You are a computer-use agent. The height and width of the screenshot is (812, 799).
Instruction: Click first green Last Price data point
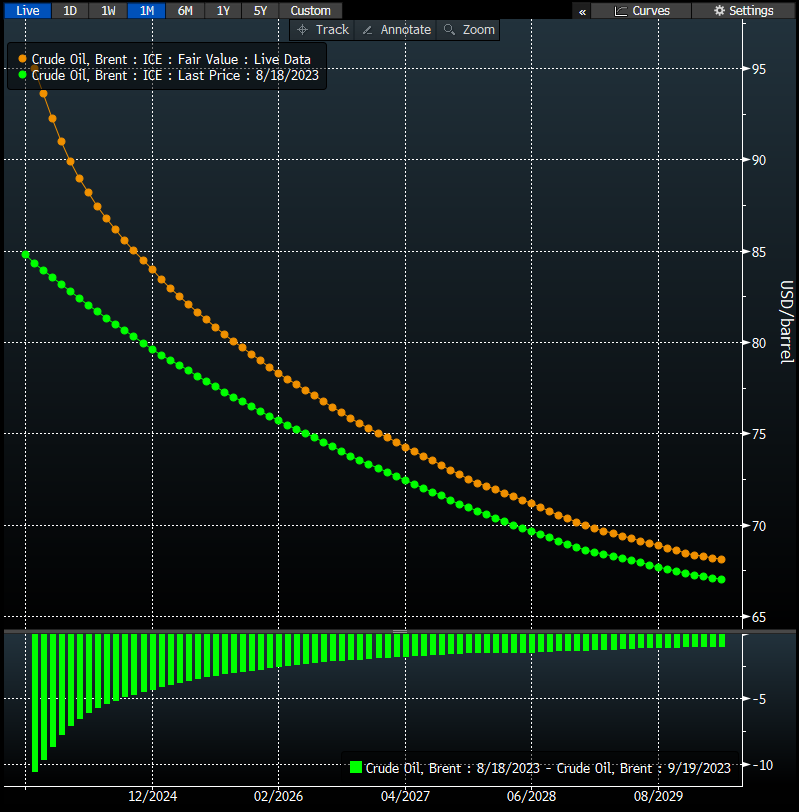coord(25,254)
